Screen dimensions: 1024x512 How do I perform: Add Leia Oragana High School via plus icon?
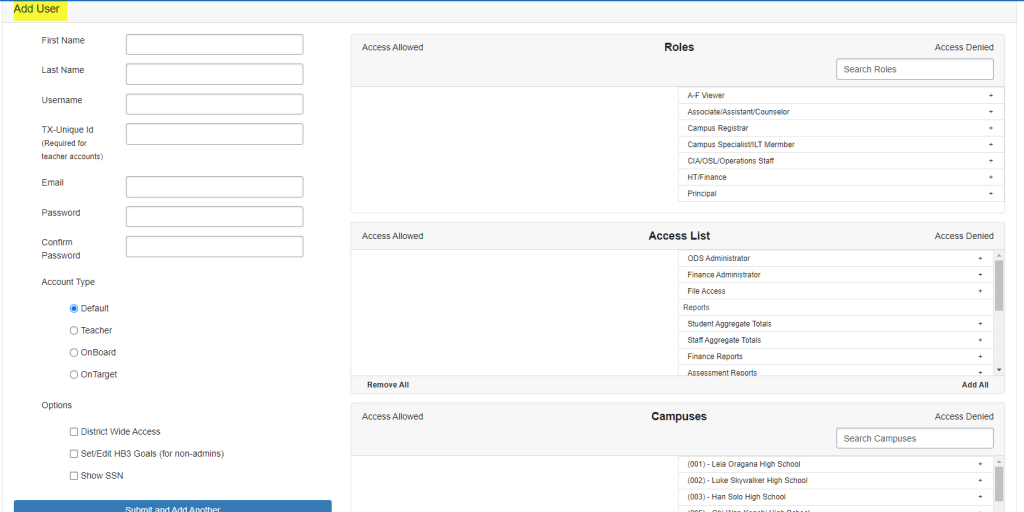(x=980, y=464)
